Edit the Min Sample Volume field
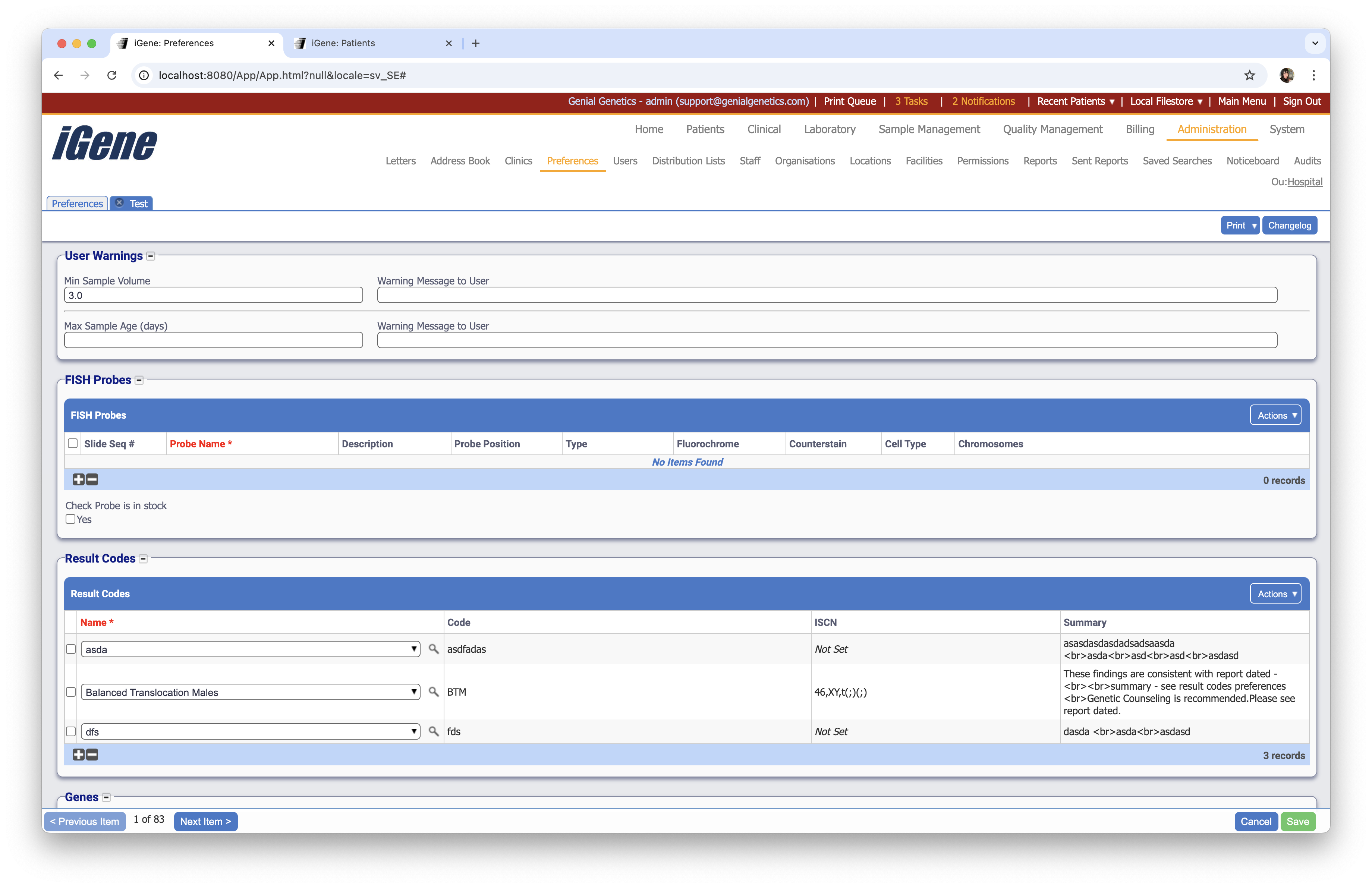Screen dimensions: 1372x888 point(213,295)
